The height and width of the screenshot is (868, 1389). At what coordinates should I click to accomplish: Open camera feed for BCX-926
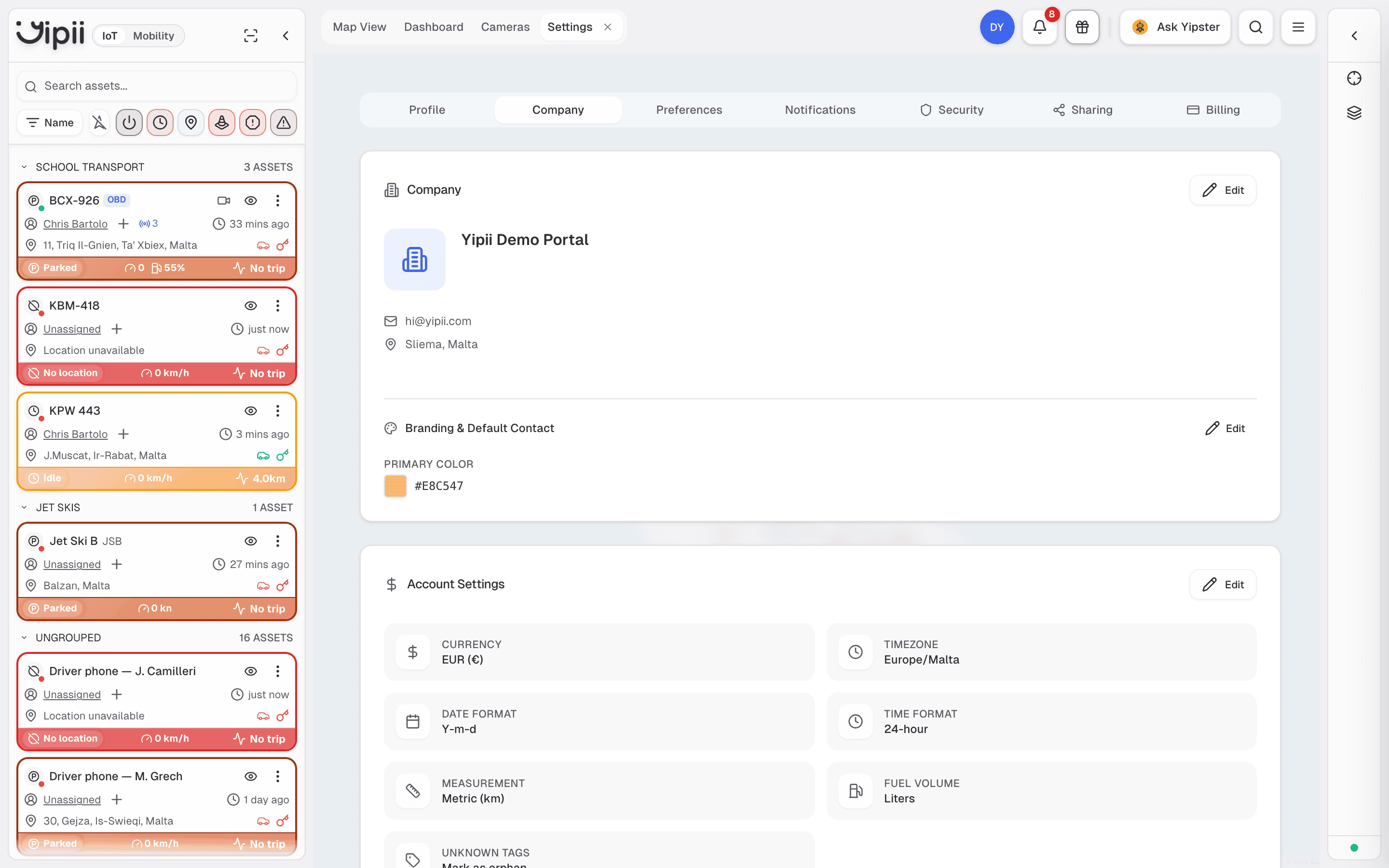point(224,200)
